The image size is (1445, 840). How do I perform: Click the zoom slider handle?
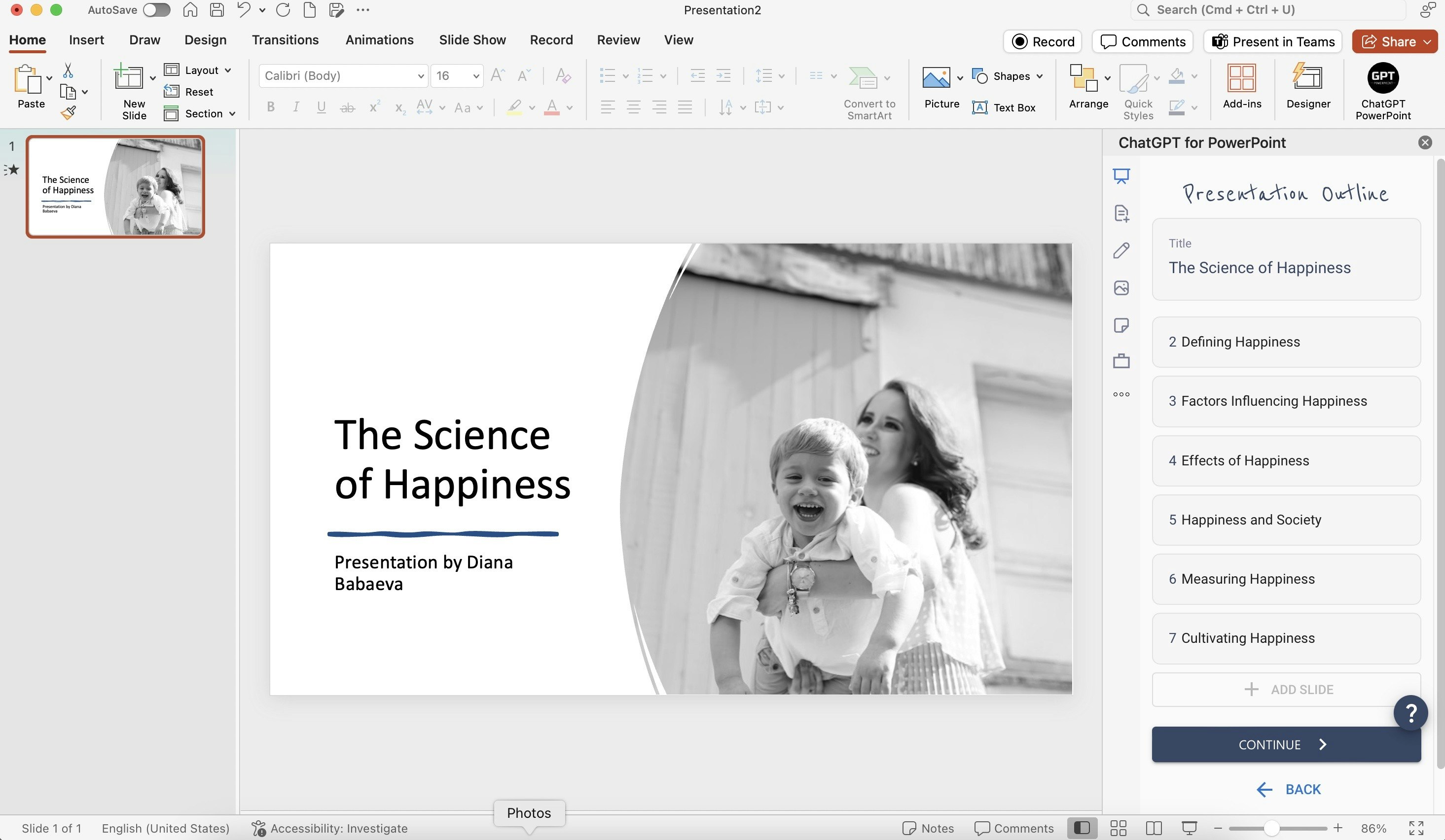1271,828
